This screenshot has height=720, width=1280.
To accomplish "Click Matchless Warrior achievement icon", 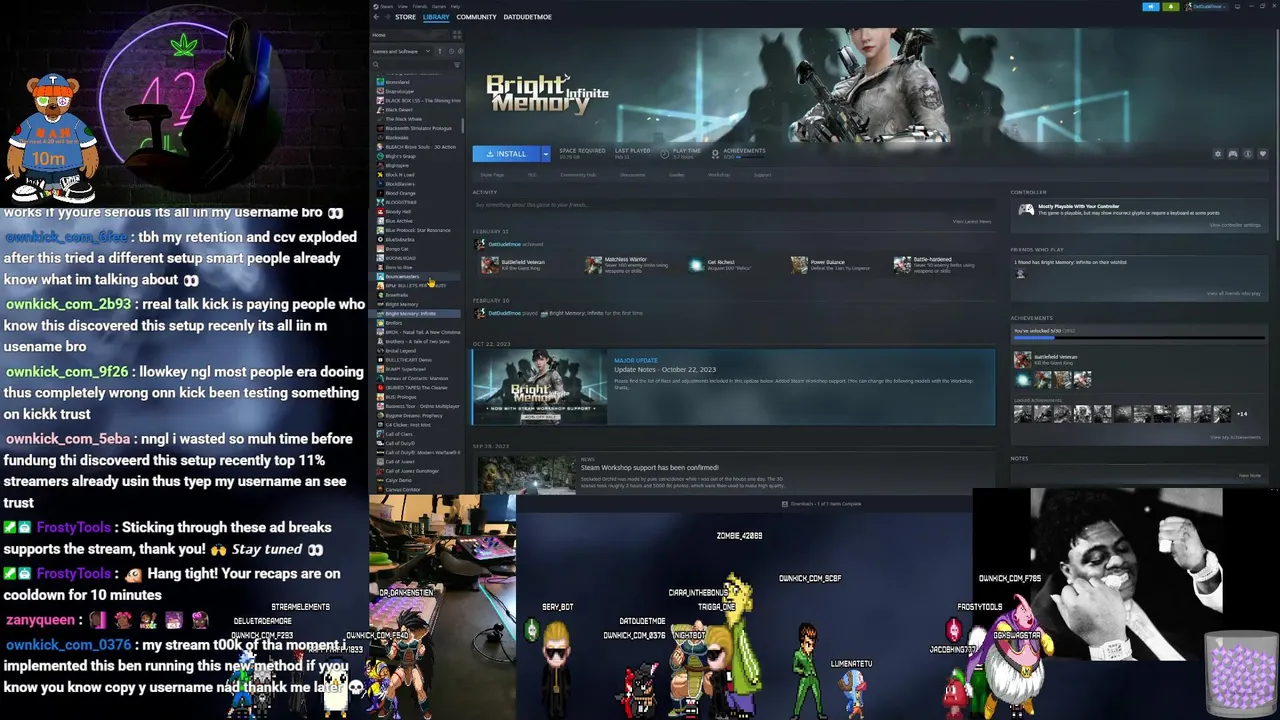I will click(x=594, y=264).
